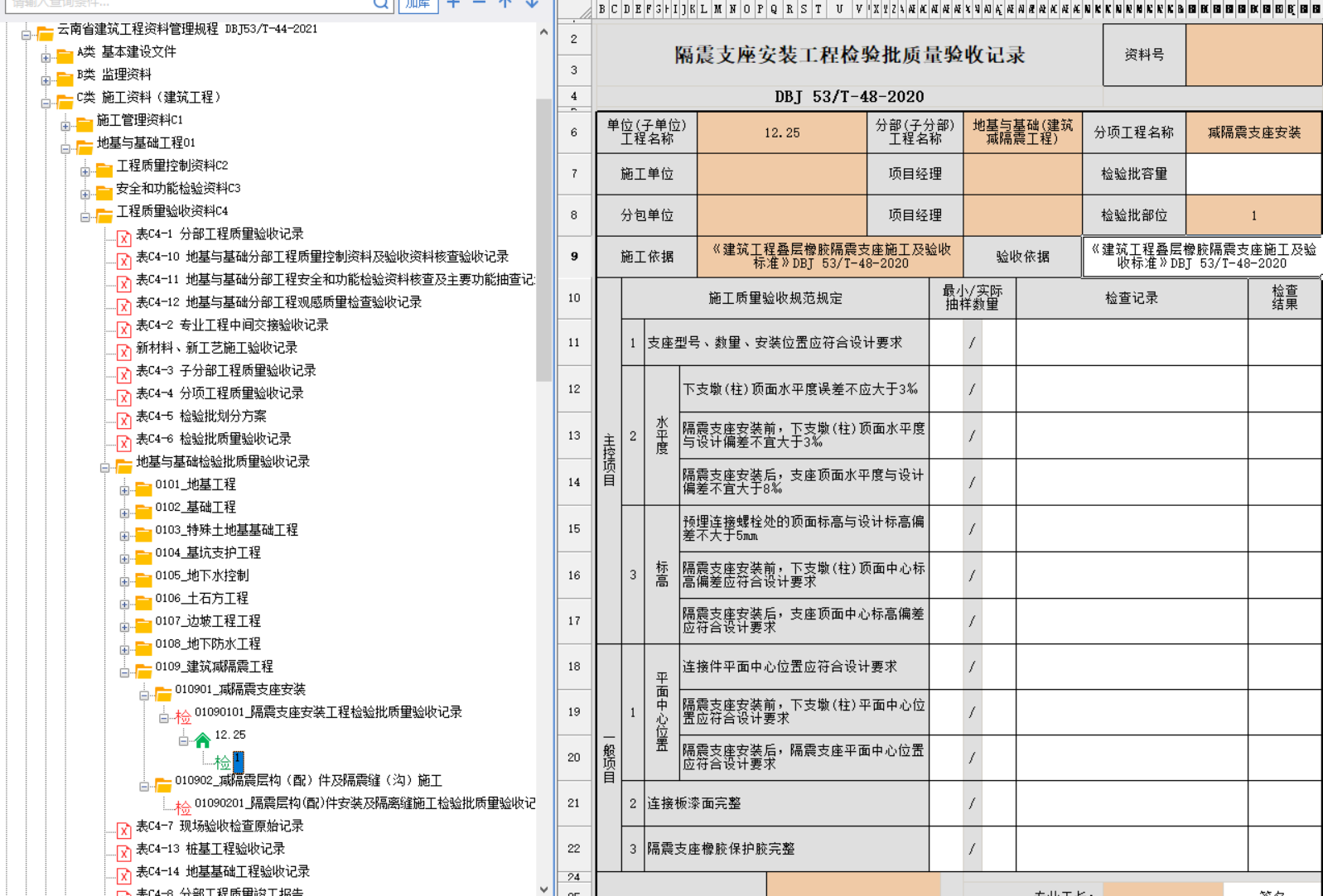The image size is (1323, 896).
Task: Expand the 0101_地基工程 folder node
Action: pos(124,490)
